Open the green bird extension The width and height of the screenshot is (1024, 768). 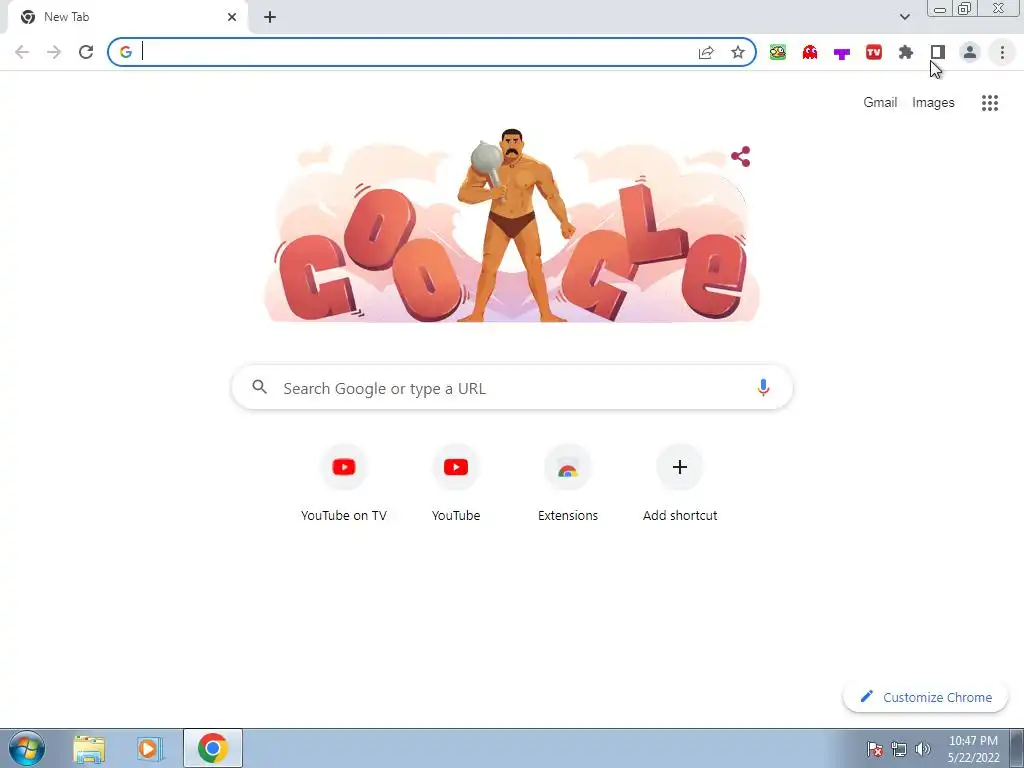coord(778,52)
